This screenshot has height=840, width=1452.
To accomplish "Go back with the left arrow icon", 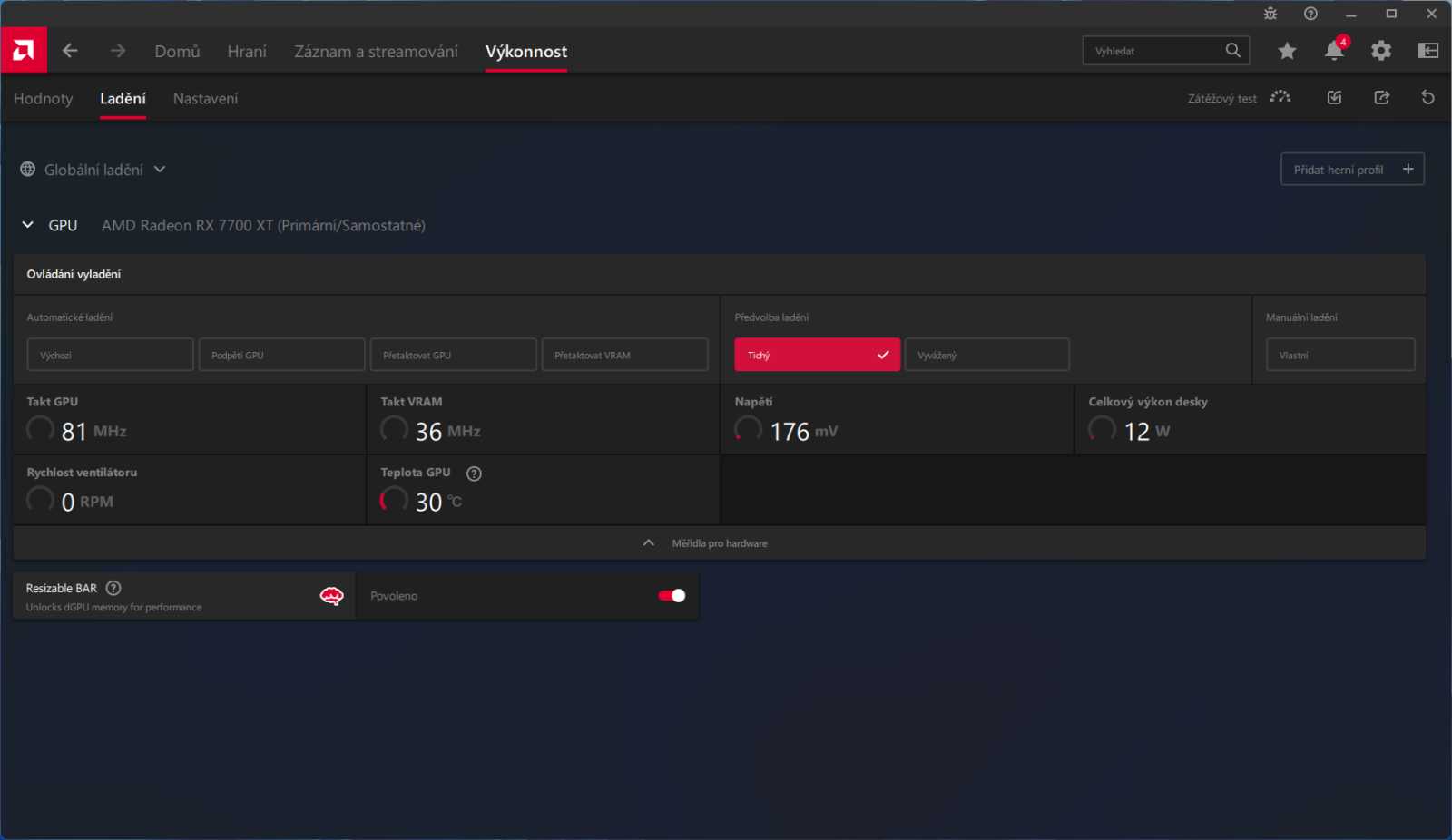I will (x=70, y=51).
